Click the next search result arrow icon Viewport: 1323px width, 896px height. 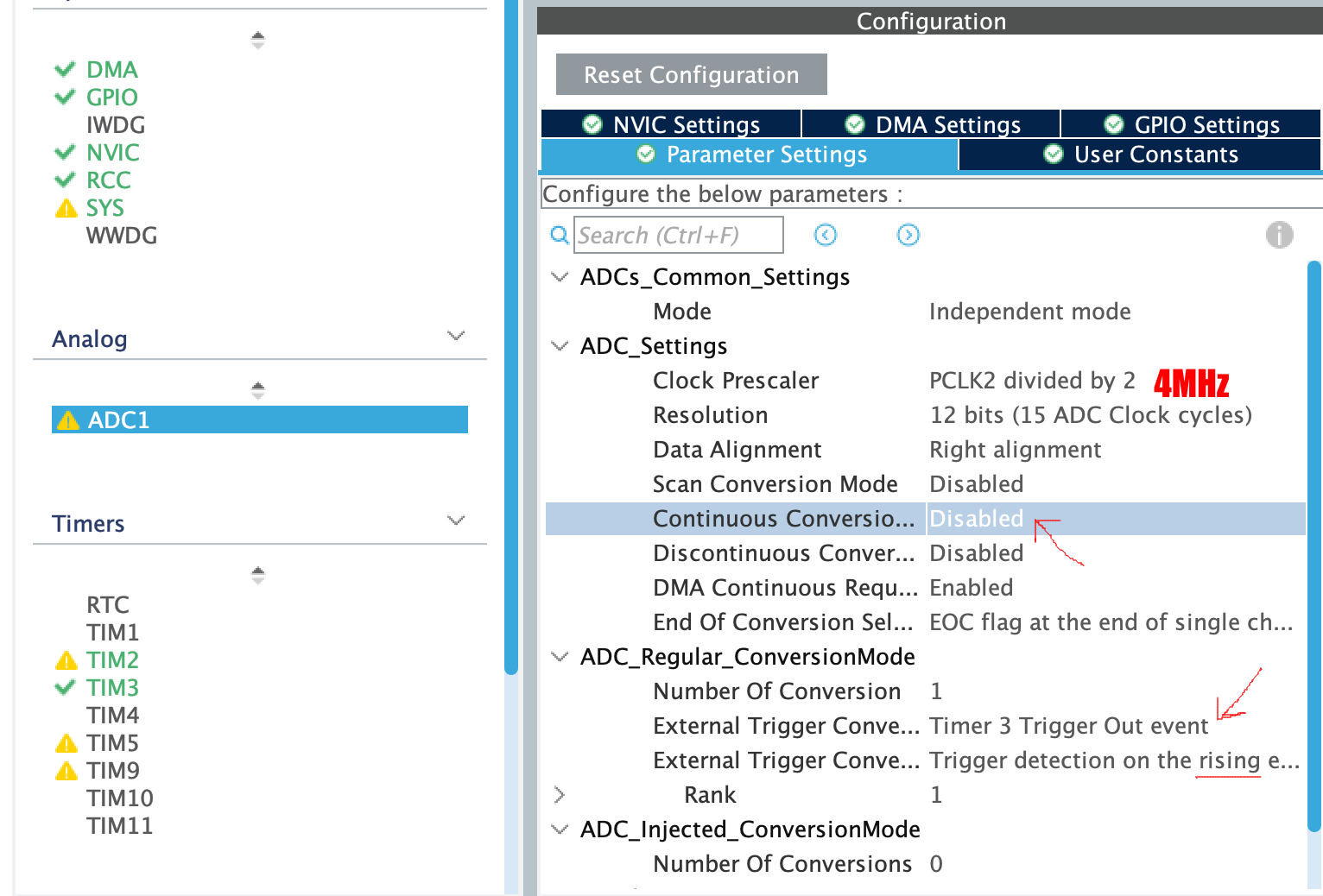point(908,235)
